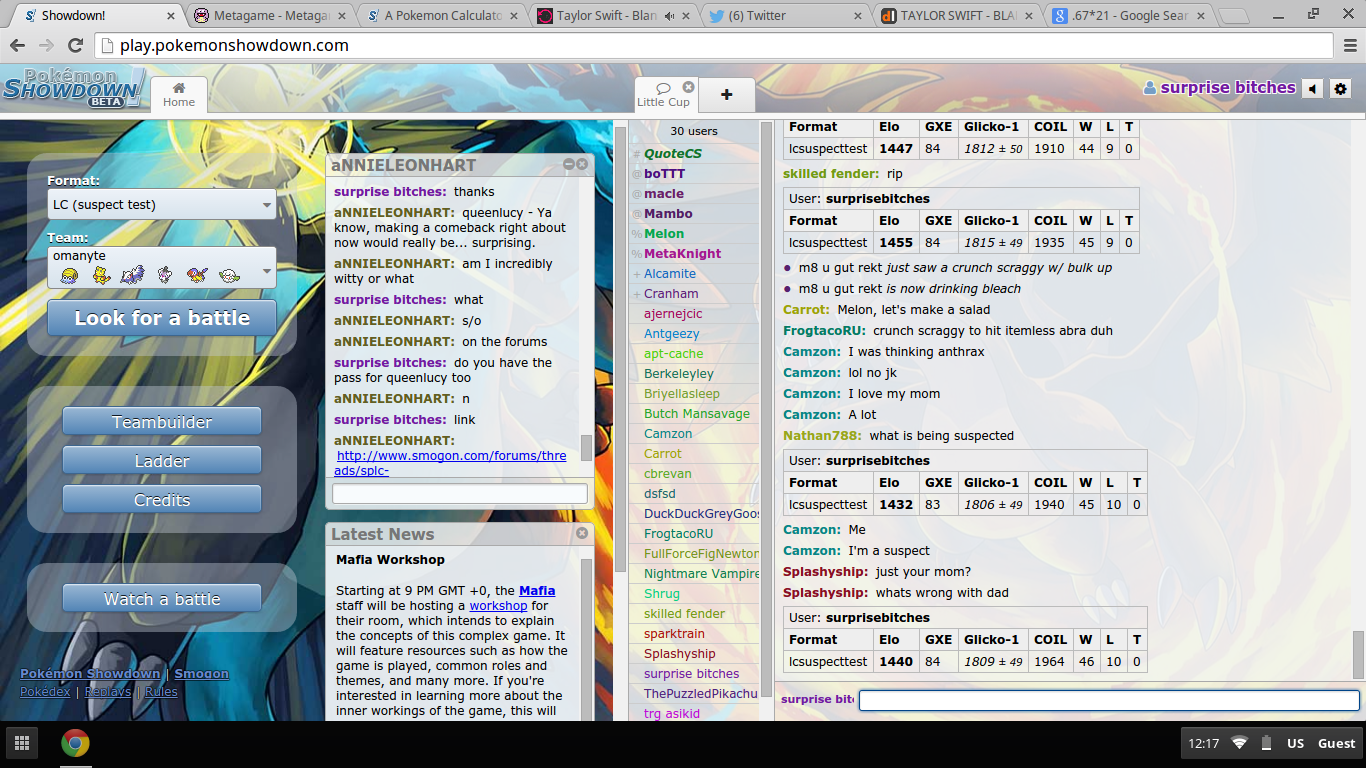Viewport: 1366px width, 768px height.
Task: Open the ChromeOS app launcher grid
Action: [21, 743]
